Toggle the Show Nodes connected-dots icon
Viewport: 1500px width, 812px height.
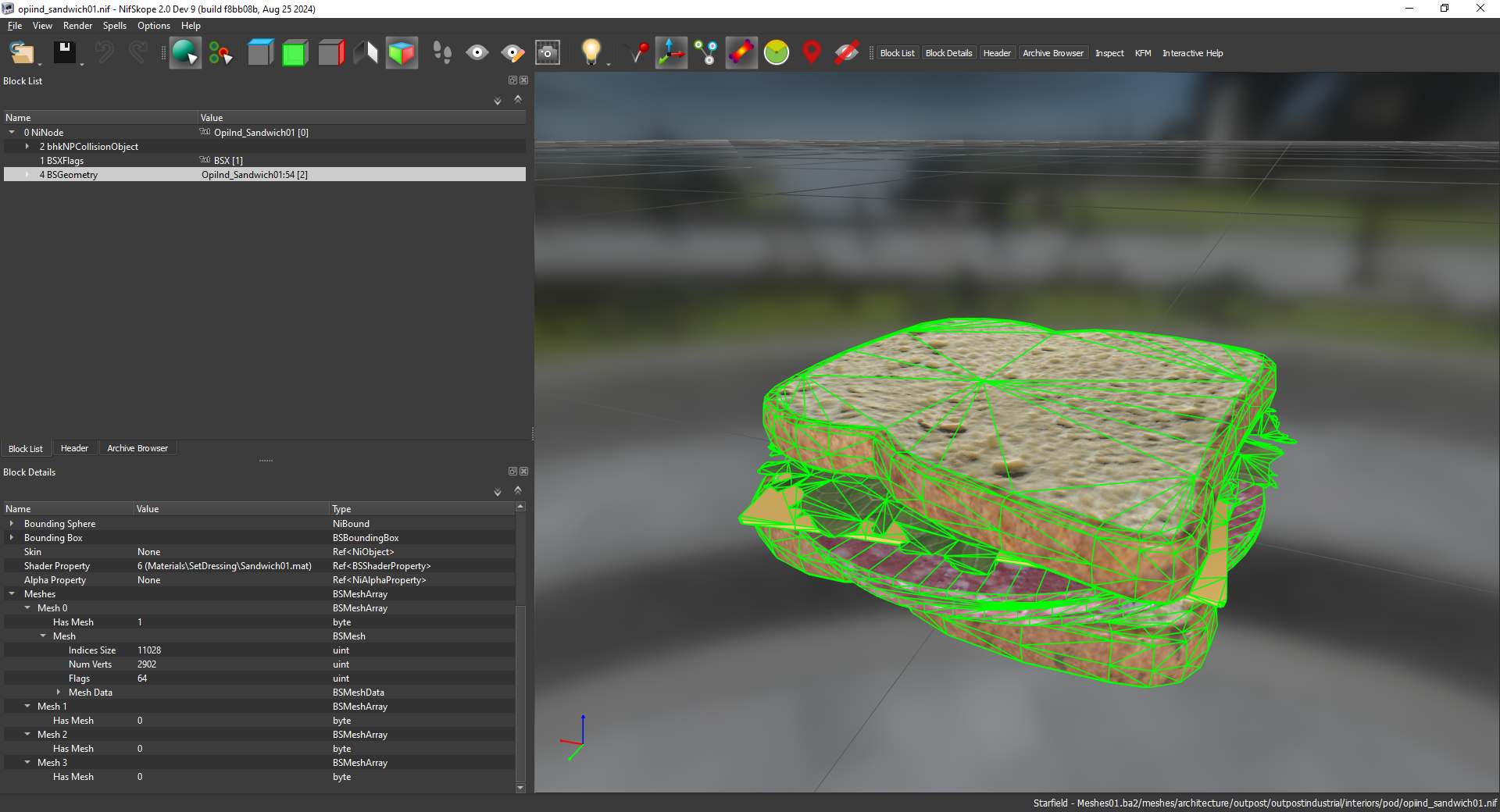coord(706,53)
